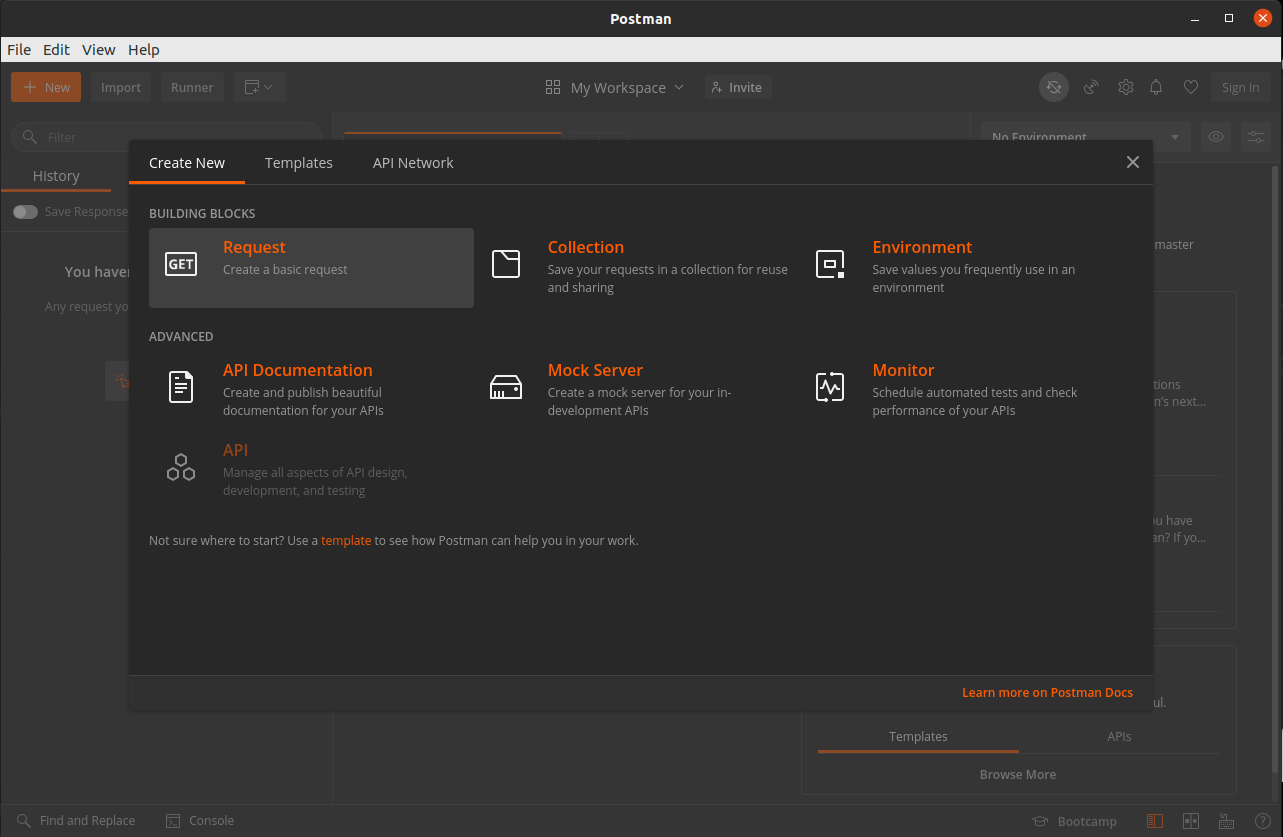Click the environment quick look eye icon
This screenshot has width=1283, height=837.
click(x=1216, y=137)
